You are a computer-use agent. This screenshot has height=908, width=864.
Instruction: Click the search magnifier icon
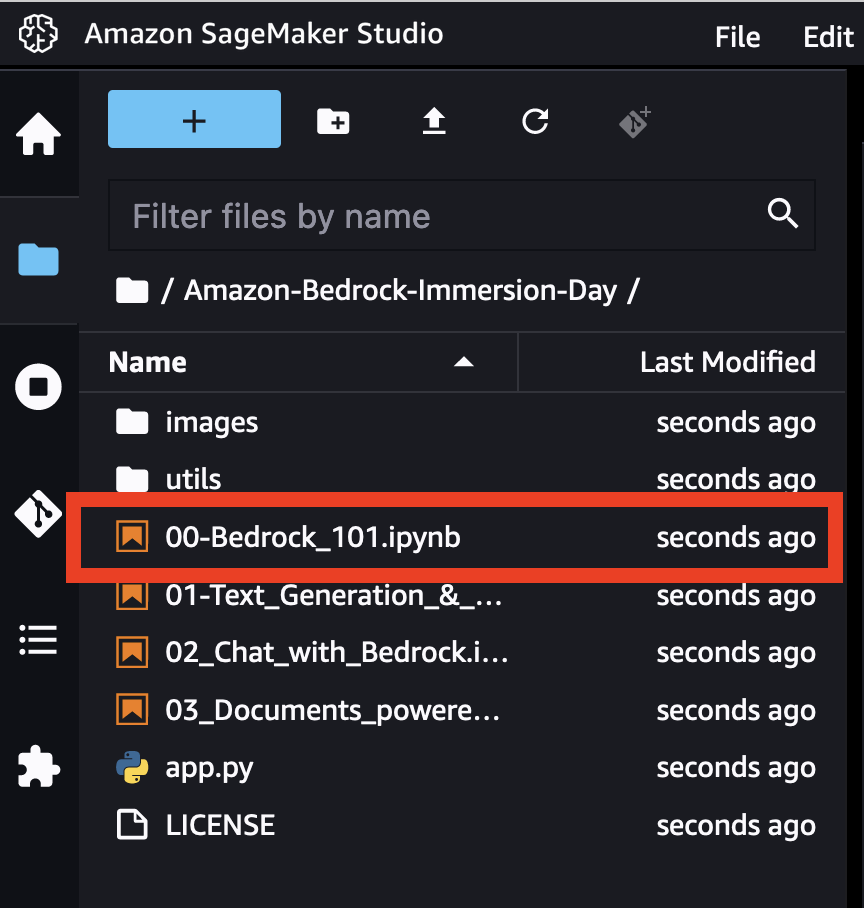(x=783, y=214)
